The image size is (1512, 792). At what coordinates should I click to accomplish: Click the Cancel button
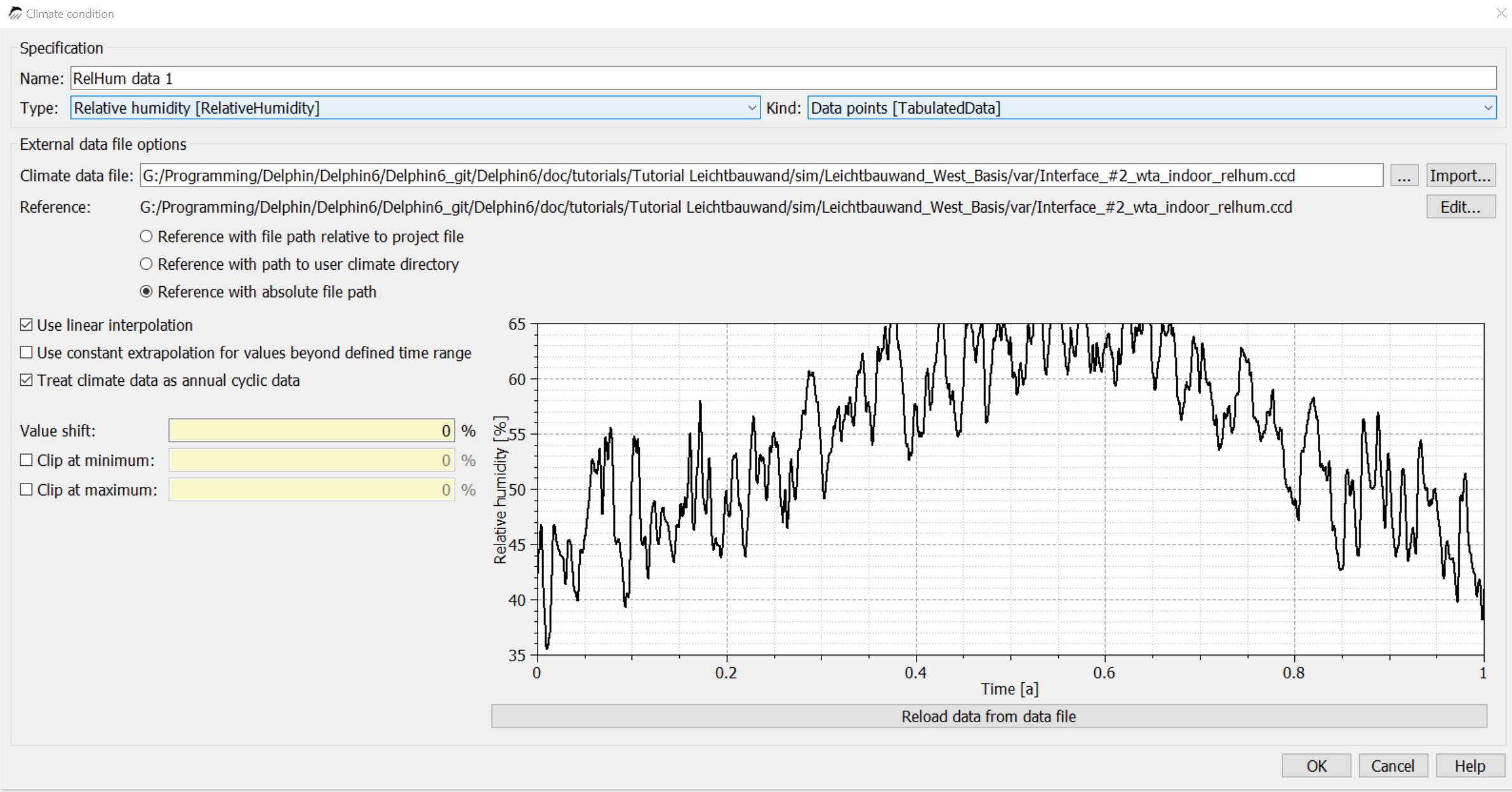(x=1393, y=766)
